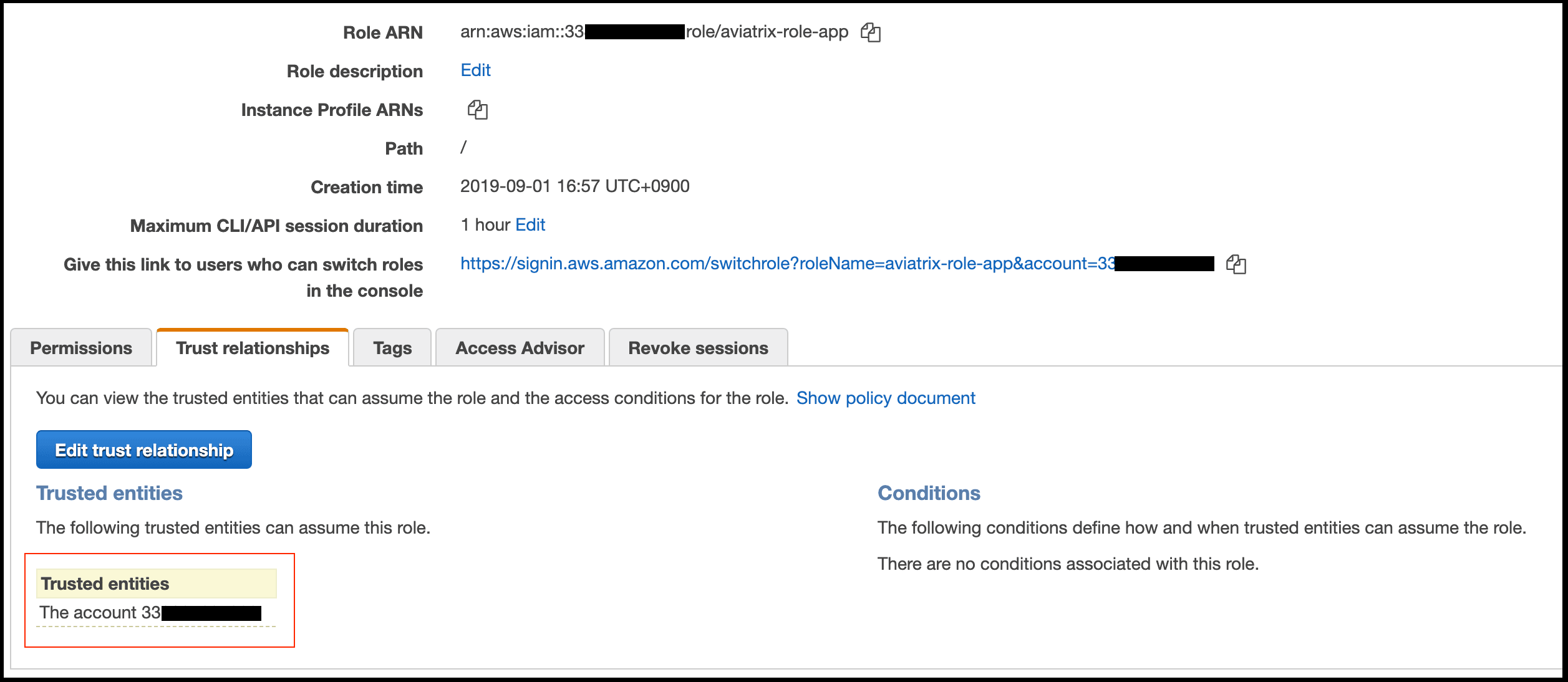
Task: Select the '1 hour' session duration value
Action: [x=485, y=225]
